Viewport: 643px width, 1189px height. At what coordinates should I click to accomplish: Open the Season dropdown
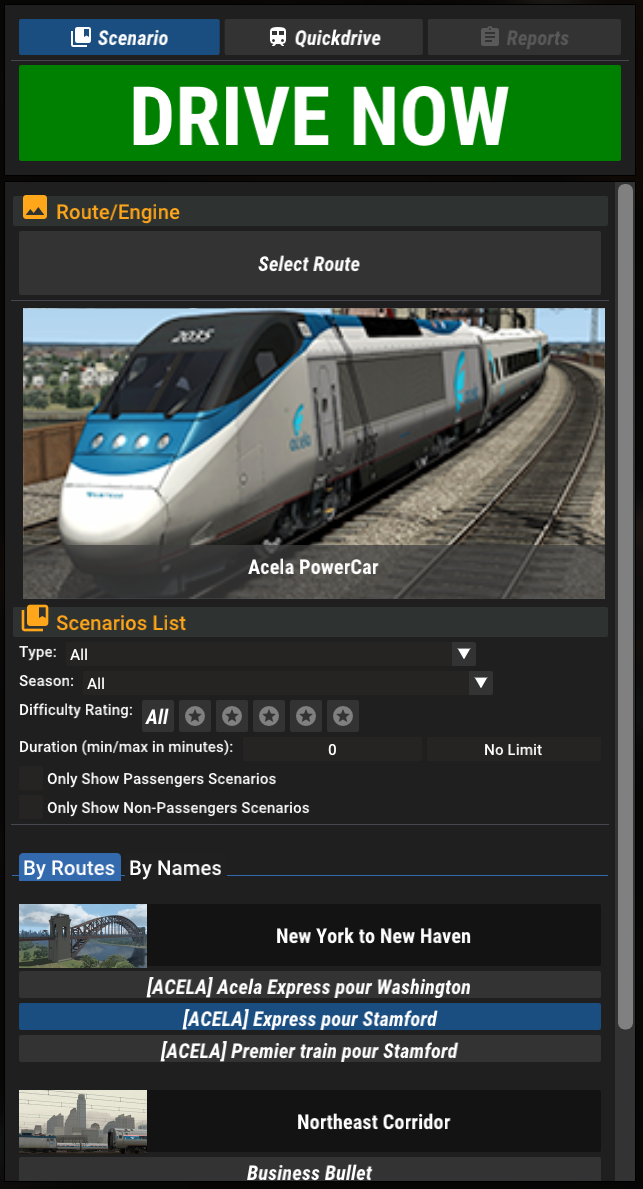click(288, 683)
